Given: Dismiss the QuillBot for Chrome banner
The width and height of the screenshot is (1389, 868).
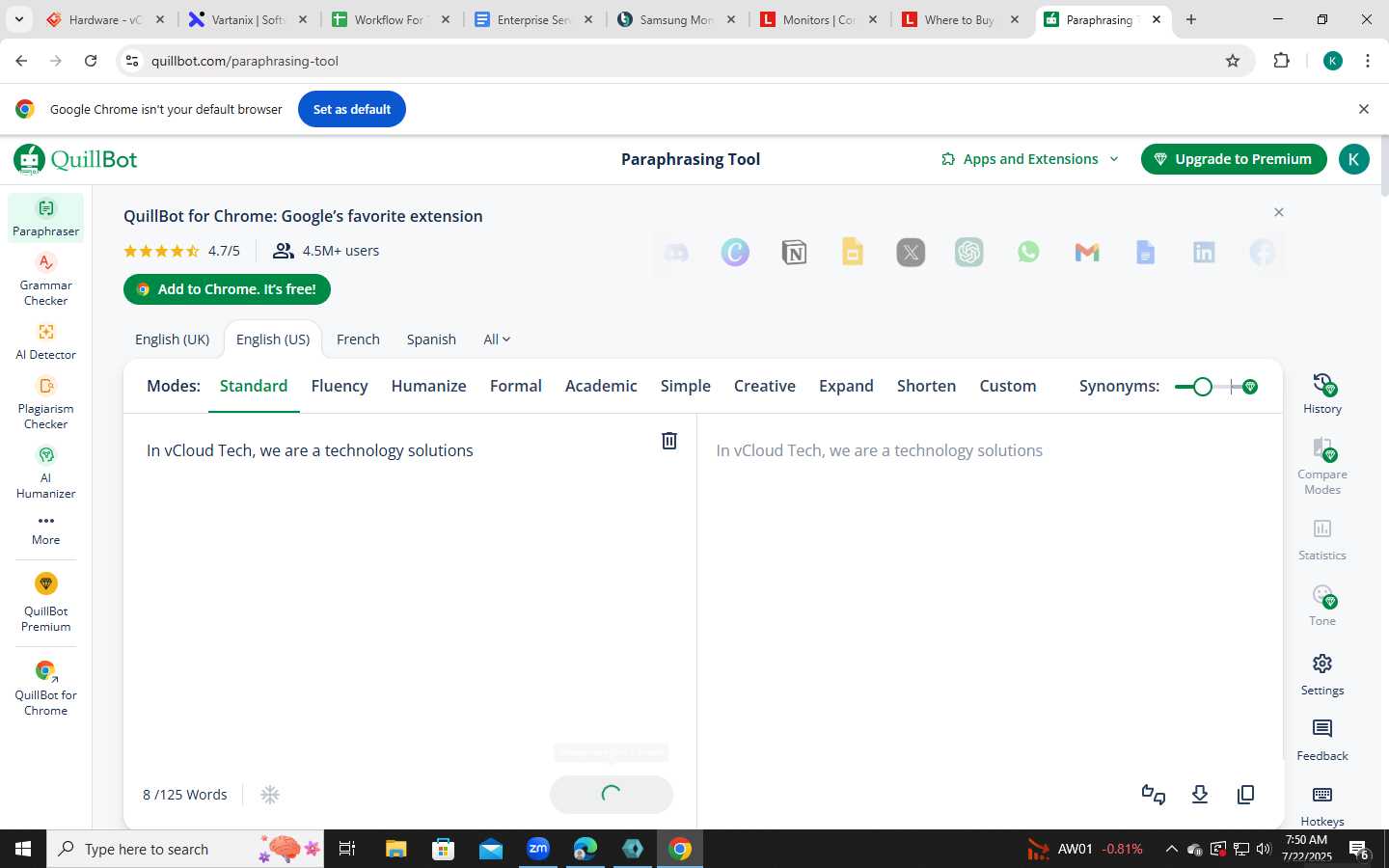Looking at the screenshot, I should [1279, 212].
